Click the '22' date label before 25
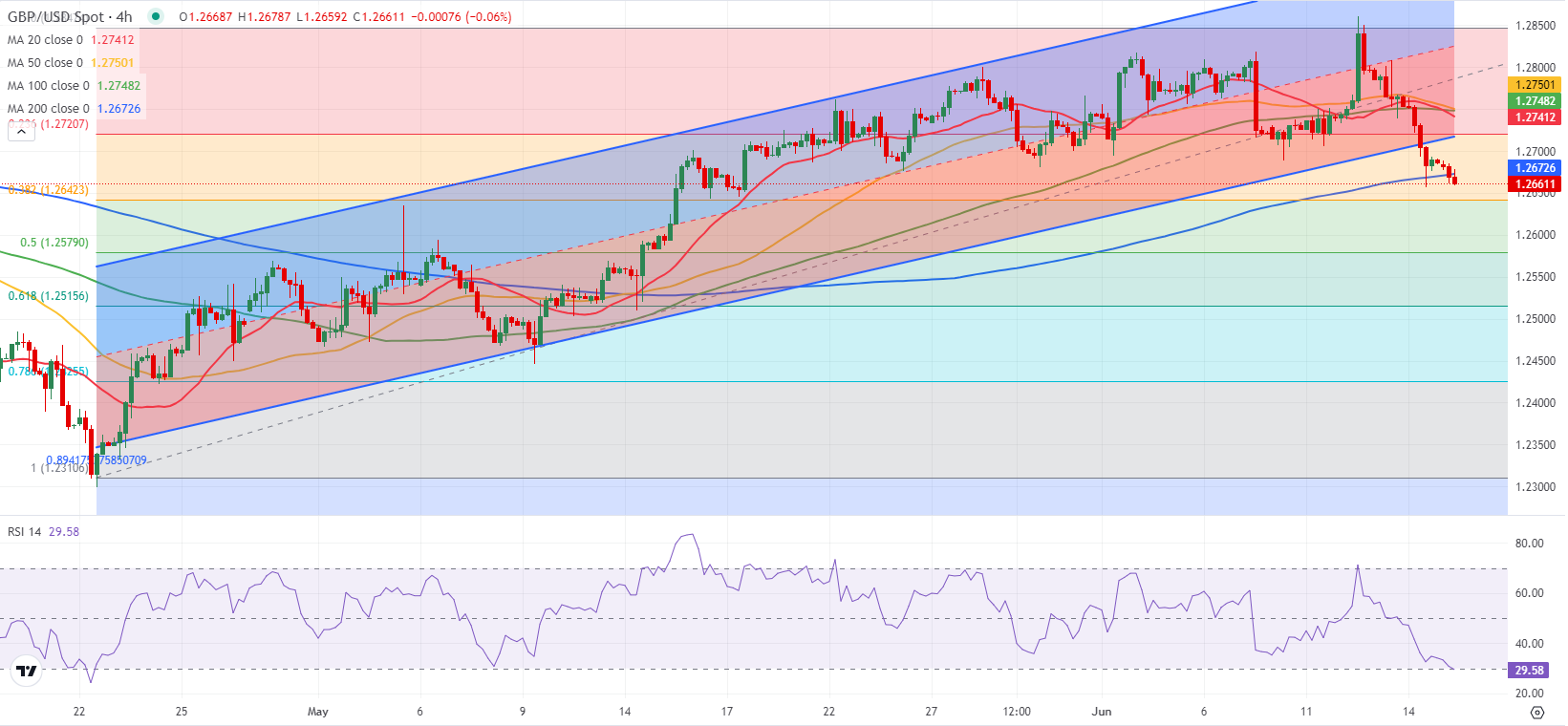 79,712
